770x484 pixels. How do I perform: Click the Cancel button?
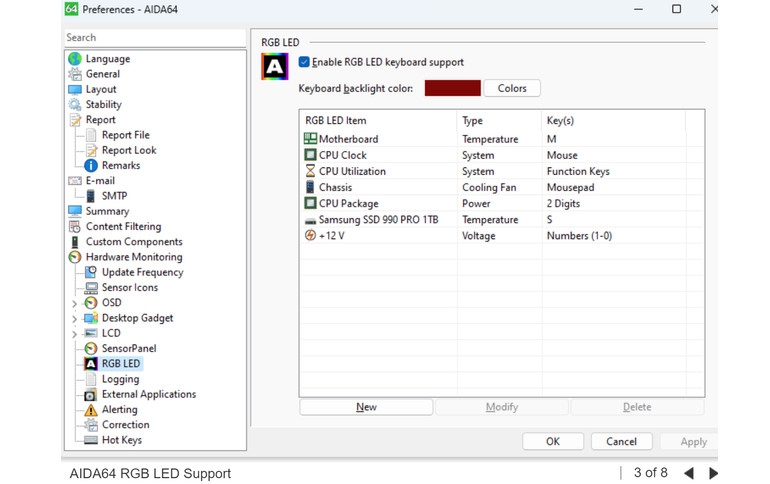point(621,441)
